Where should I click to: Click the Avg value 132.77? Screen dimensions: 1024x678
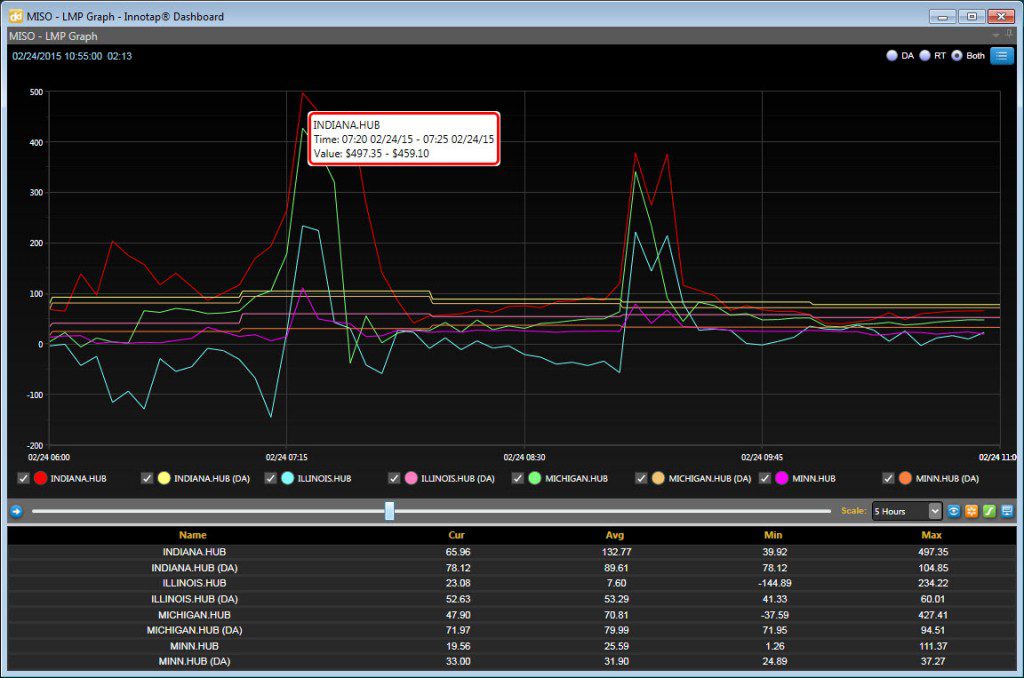tap(616, 552)
